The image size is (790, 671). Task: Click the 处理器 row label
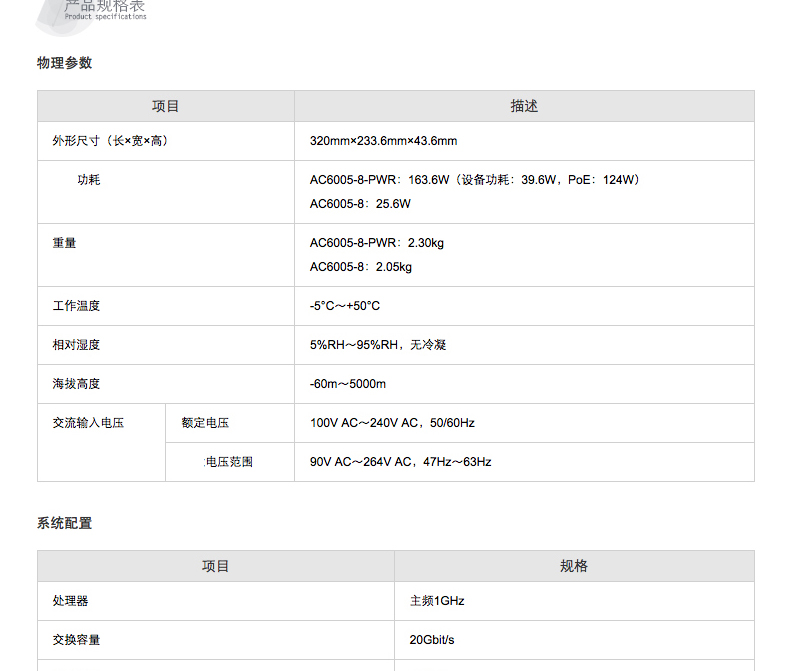tap(71, 601)
